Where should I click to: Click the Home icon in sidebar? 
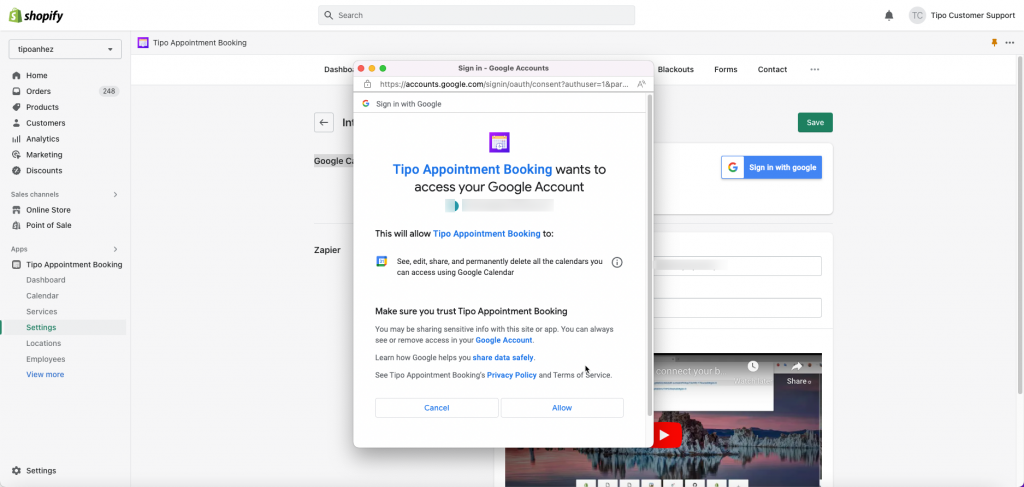click(16, 76)
